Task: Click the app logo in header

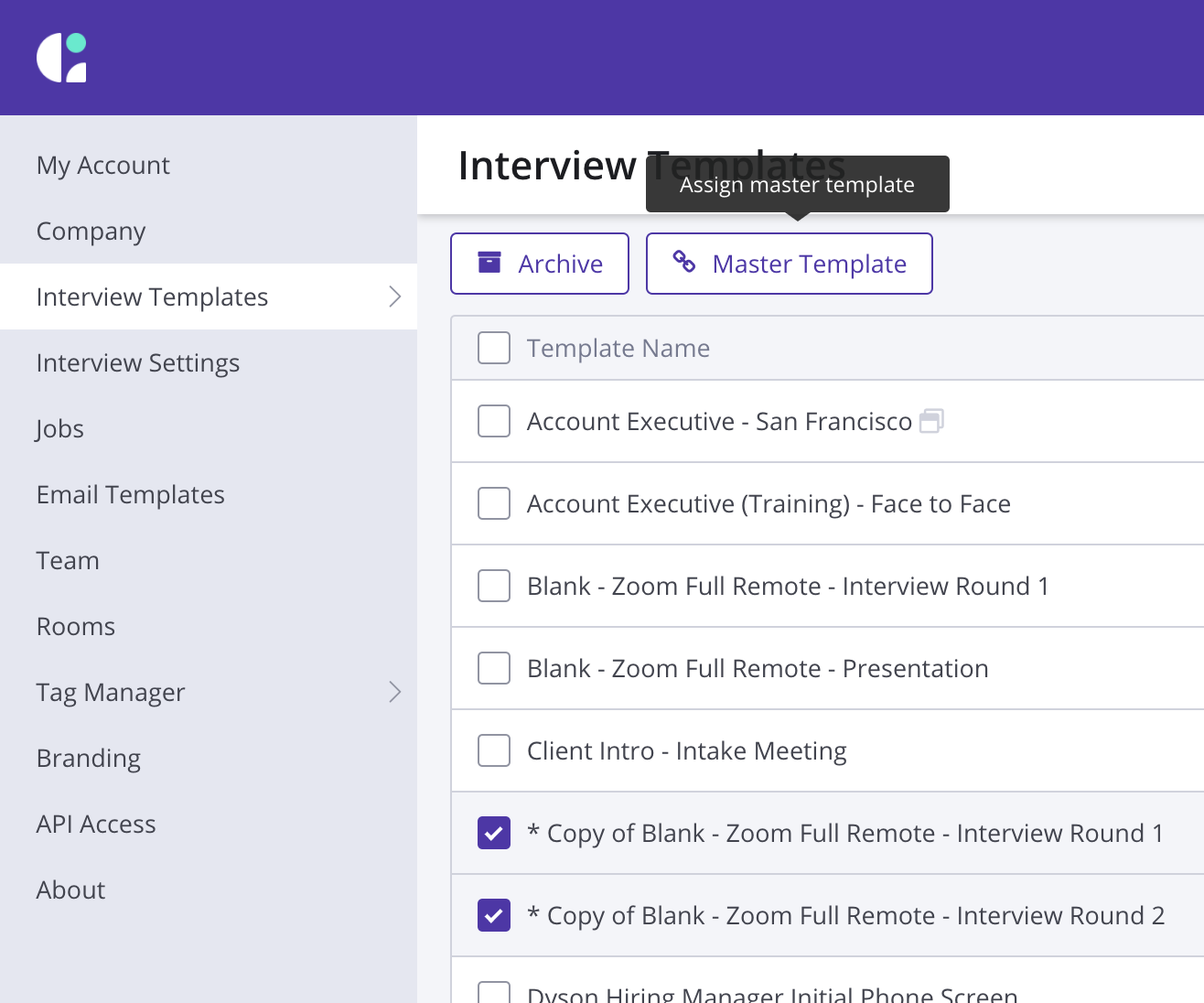Action: pos(61,58)
